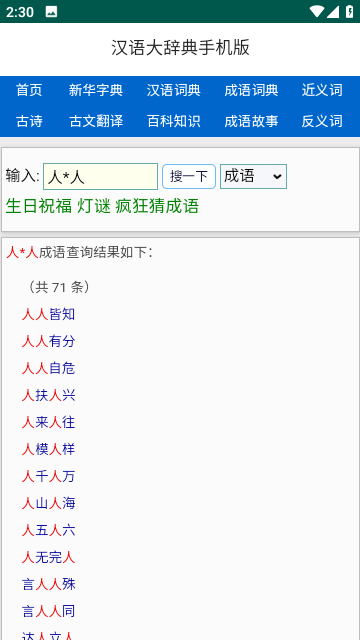Open idiom 人千人万
Screen dimensions: 360x640
pos(49,476)
